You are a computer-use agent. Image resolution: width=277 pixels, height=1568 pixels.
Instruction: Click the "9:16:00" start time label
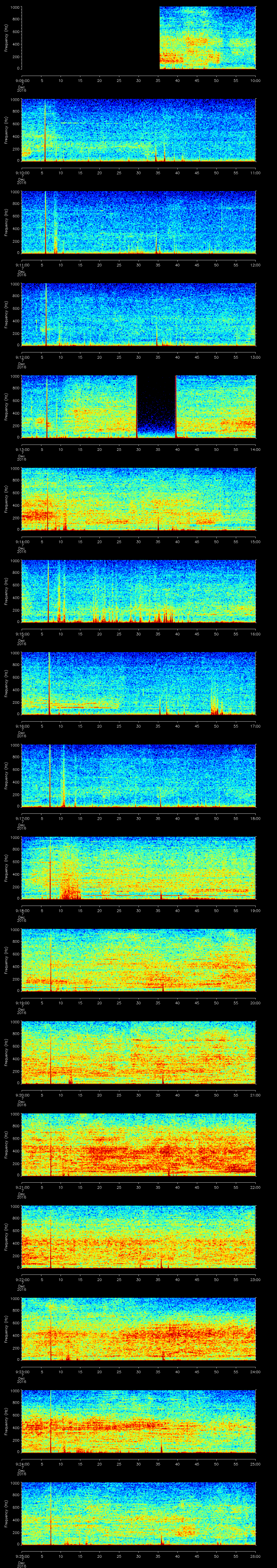(22, 726)
